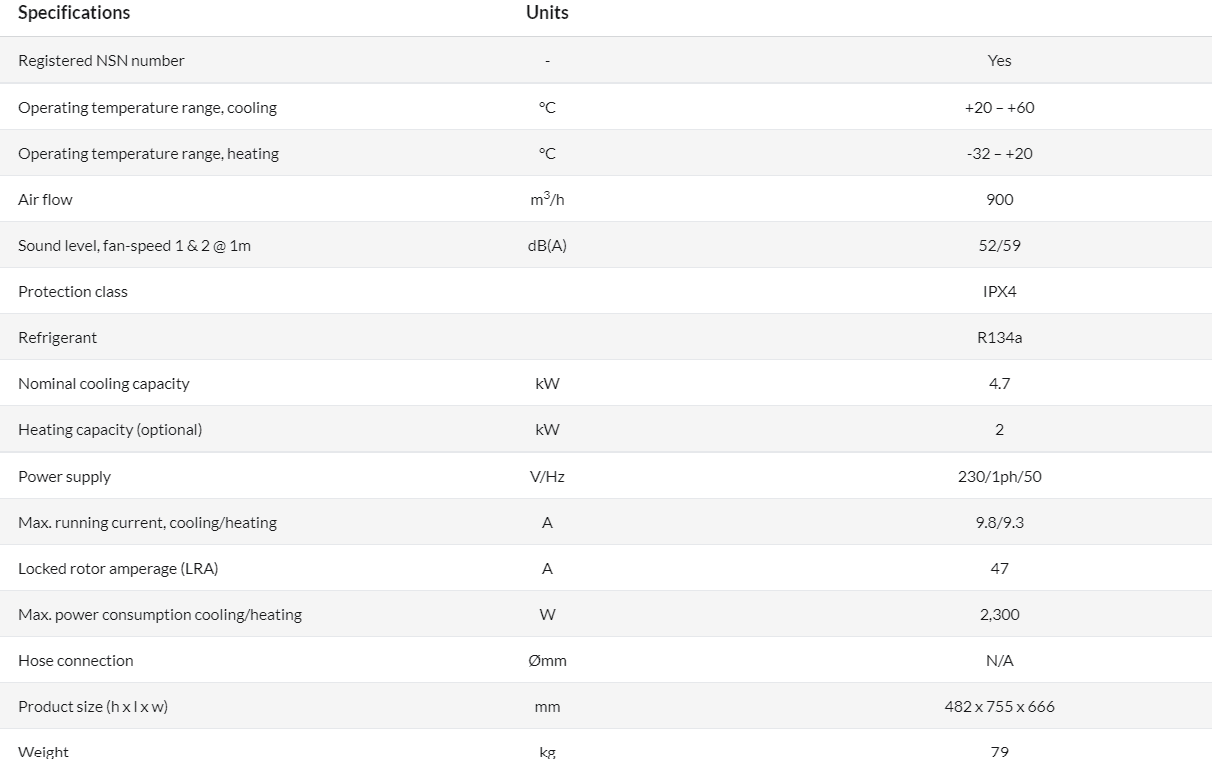1212x759 pixels.
Task: Select the Heating capacity (optional) label
Action: coord(110,429)
